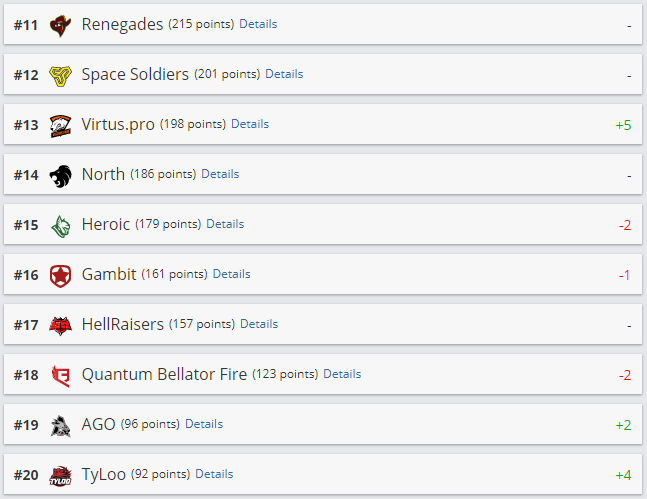Select the TyLoo team name
Screen dimensions: 647x499
pos(103,474)
